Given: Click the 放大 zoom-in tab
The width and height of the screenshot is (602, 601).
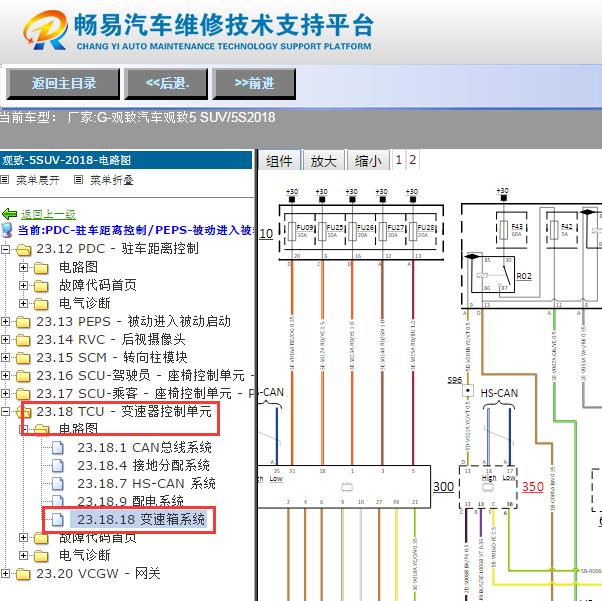Looking at the screenshot, I should coord(324,161).
